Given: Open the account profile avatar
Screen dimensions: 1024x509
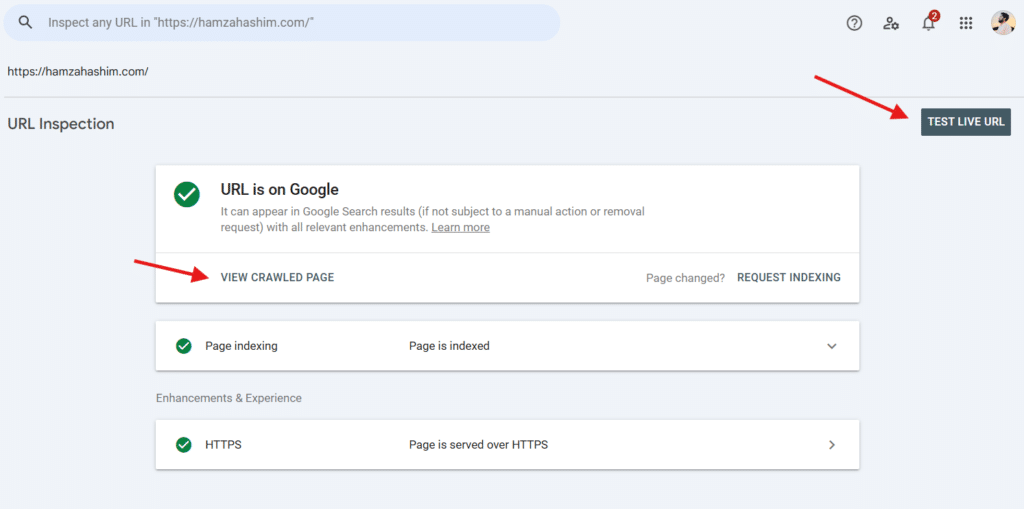Looking at the screenshot, I should [x=1002, y=23].
